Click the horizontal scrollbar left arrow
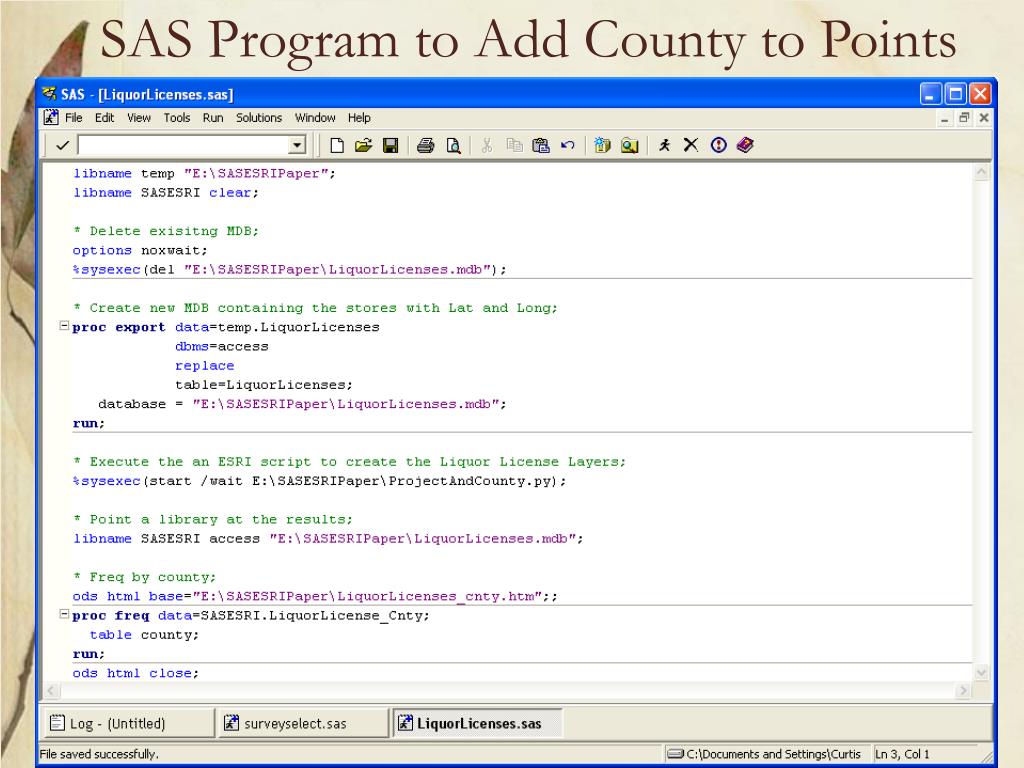 (52, 690)
